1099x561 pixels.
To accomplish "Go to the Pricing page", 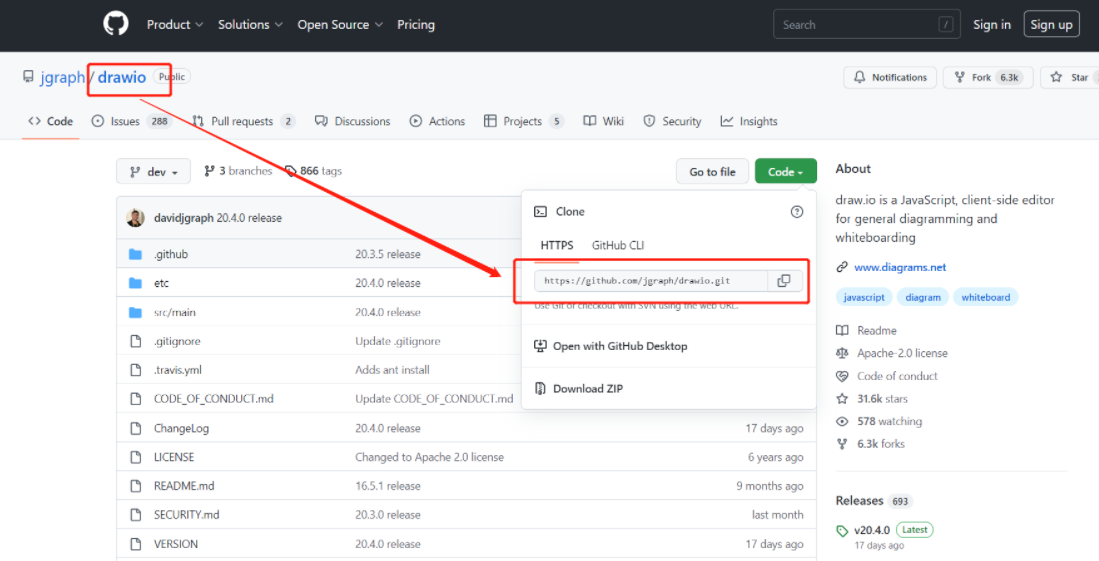I will pos(416,25).
